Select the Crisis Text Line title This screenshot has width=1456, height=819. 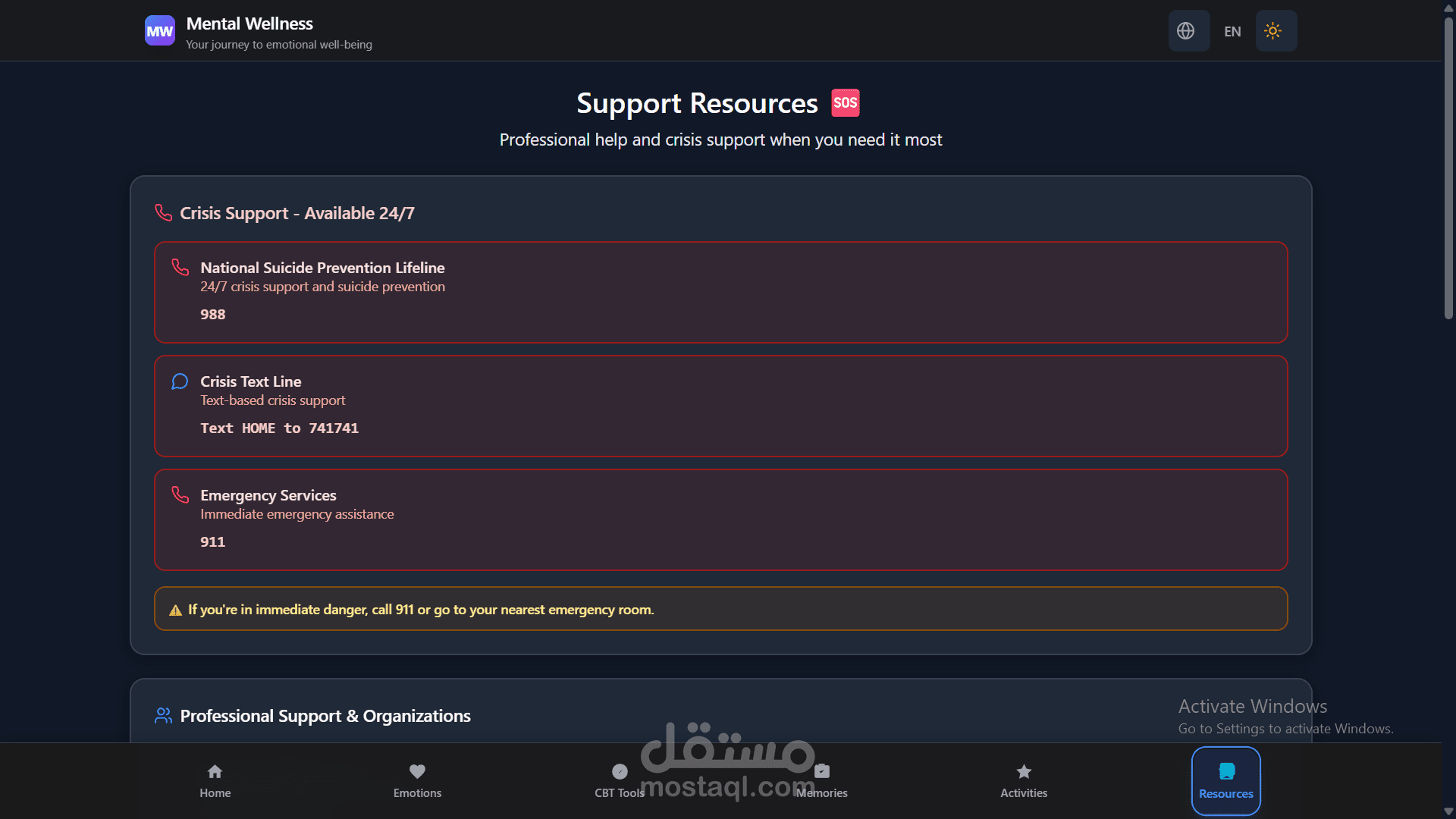point(251,381)
